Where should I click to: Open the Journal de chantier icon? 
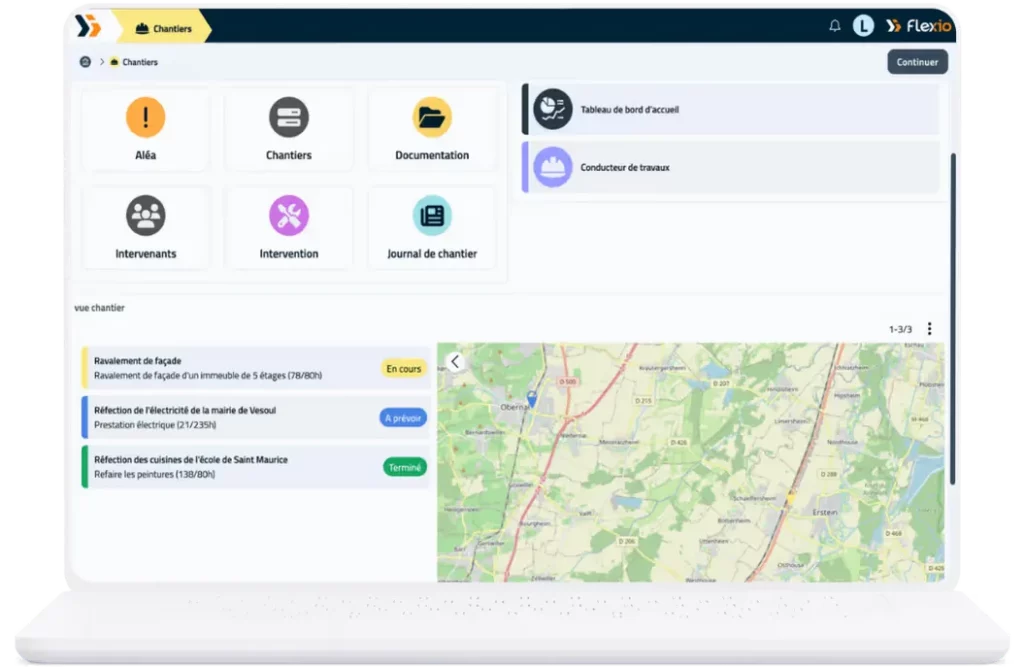coord(432,216)
